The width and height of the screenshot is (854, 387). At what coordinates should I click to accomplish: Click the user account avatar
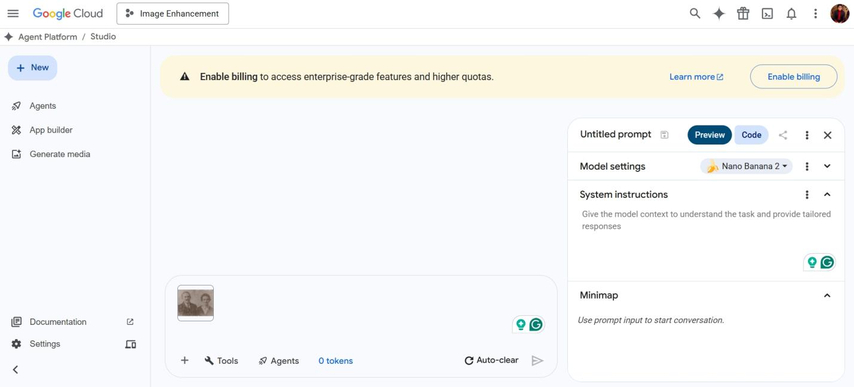pos(839,14)
